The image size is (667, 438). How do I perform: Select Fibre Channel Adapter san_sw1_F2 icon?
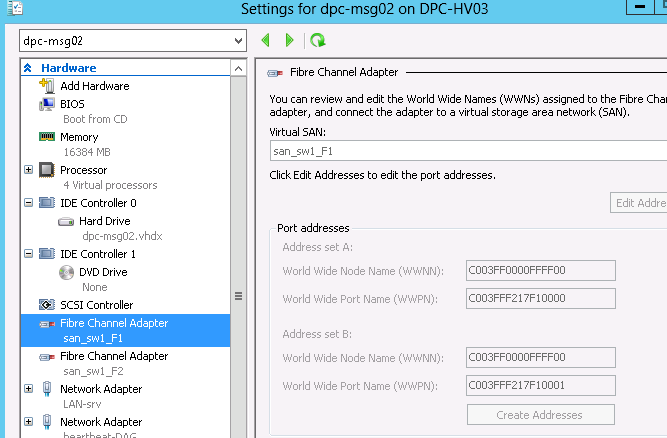[x=47, y=357]
